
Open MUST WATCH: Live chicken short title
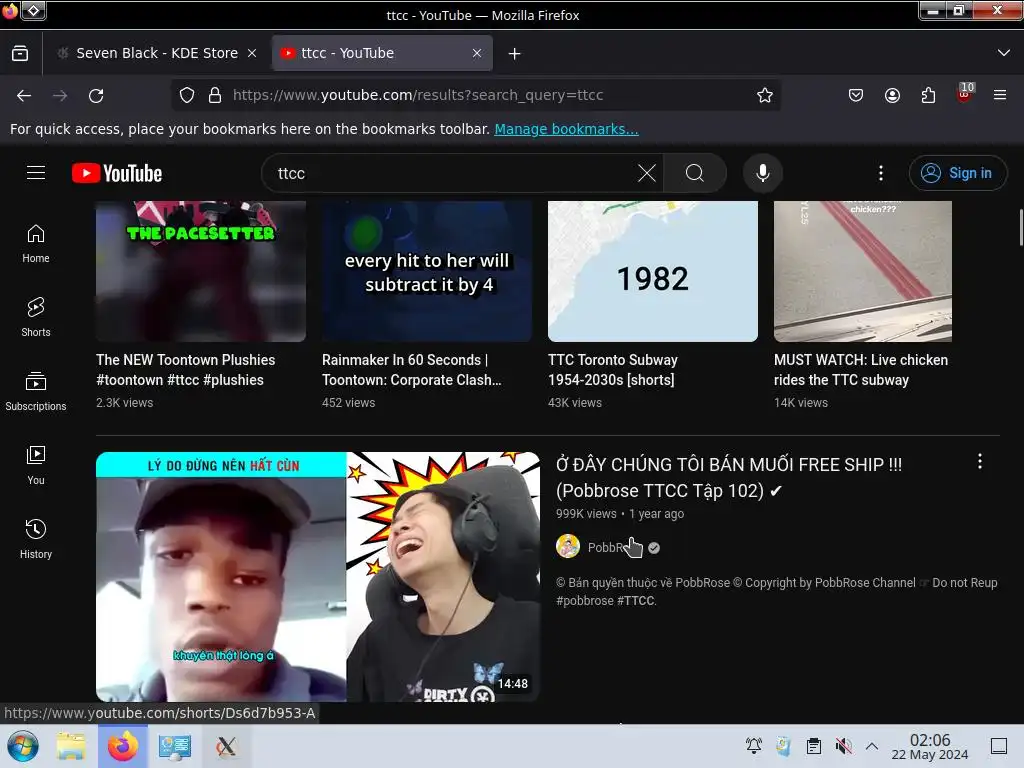tap(861, 370)
